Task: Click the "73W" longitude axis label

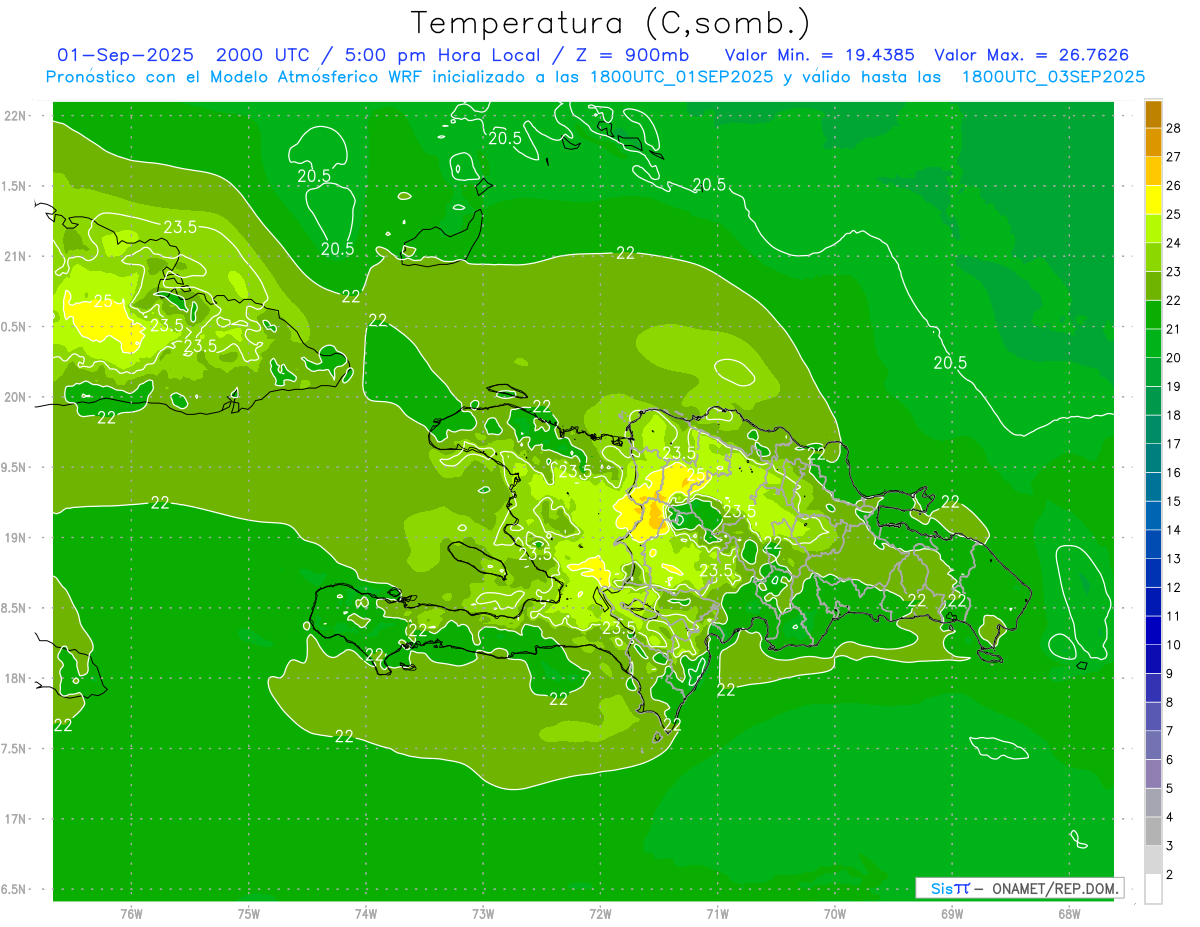Action: click(x=483, y=914)
